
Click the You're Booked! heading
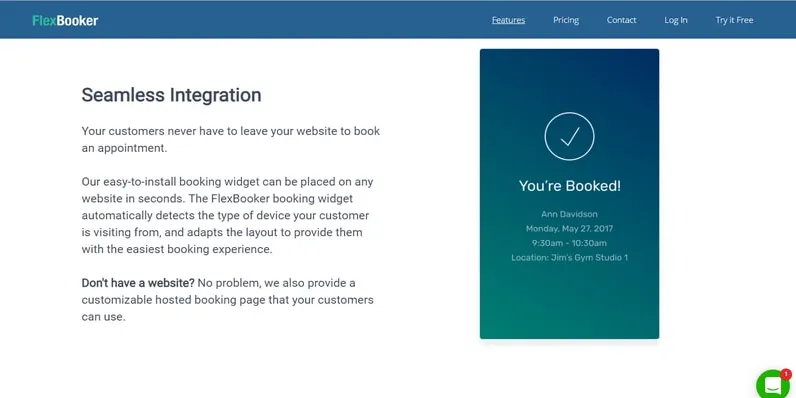pyautogui.click(x=570, y=186)
